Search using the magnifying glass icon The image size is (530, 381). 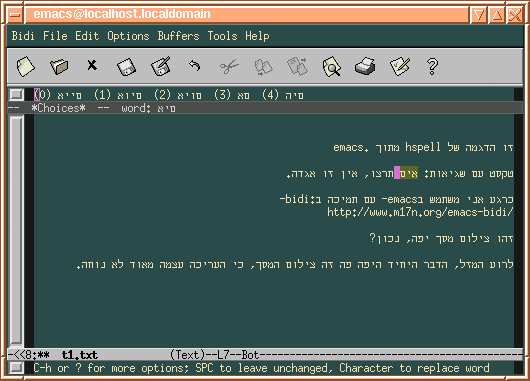pyautogui.click(x=332, y=66)
